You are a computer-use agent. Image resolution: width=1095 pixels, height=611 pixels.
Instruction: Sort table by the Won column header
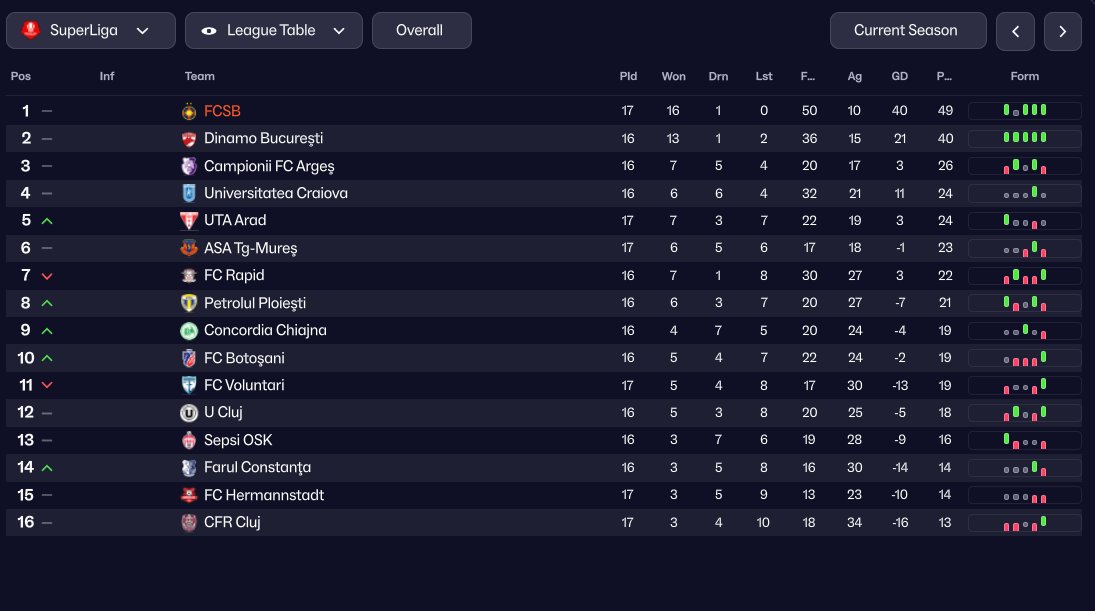[673, 77]
